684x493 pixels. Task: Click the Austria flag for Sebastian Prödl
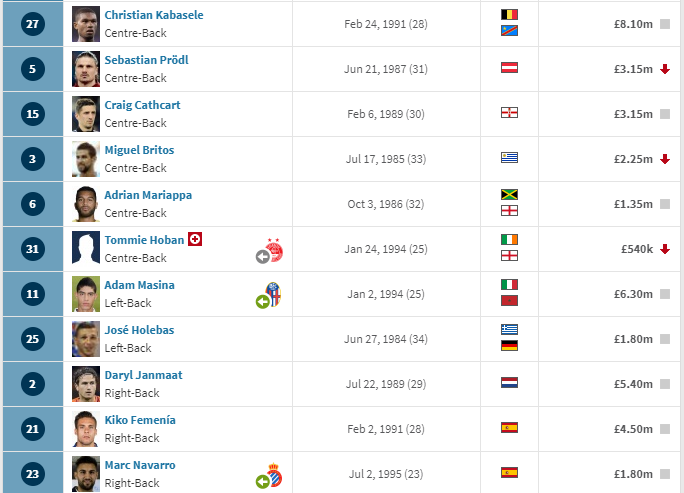point(509,68)
